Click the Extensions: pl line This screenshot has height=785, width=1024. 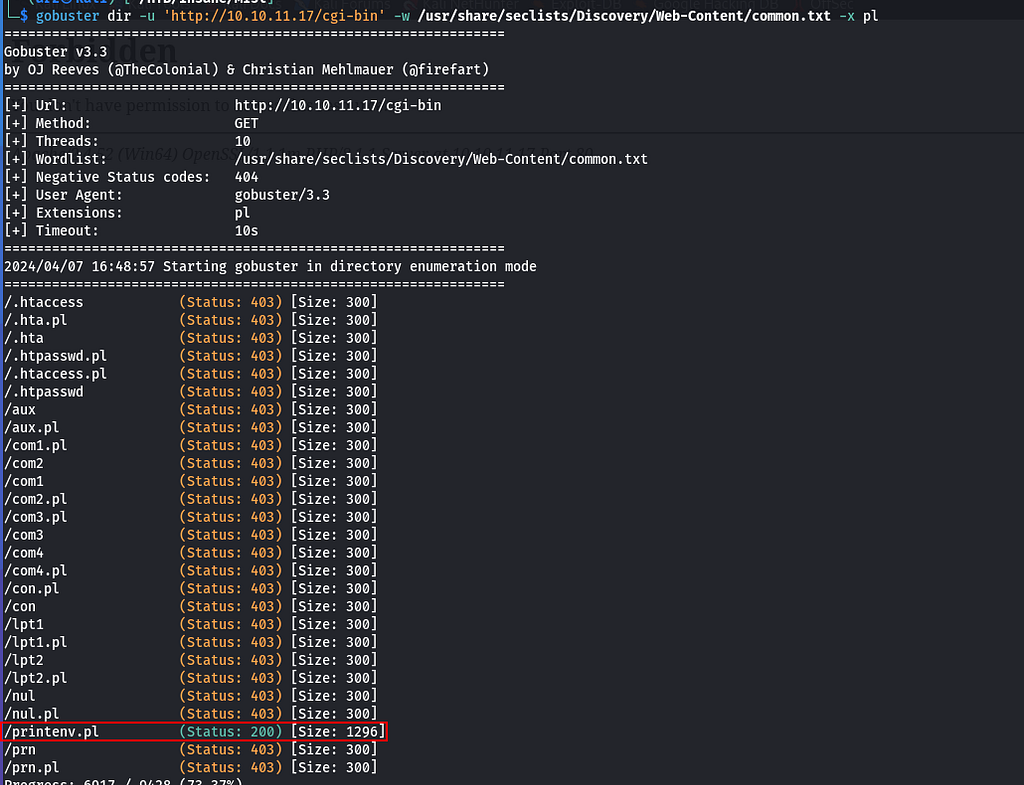point(127,213)
